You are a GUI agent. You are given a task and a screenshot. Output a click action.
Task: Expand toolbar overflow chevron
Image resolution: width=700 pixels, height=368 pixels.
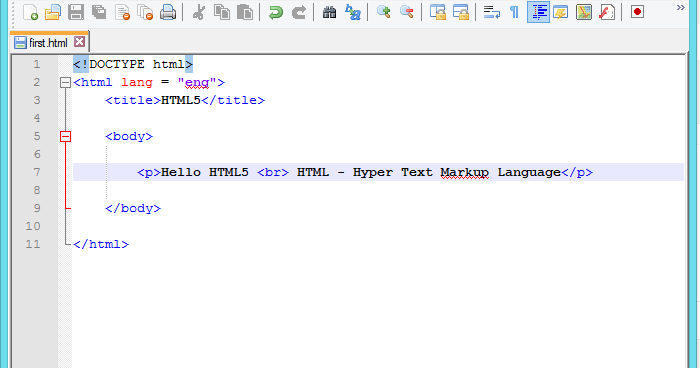(680, 8)
